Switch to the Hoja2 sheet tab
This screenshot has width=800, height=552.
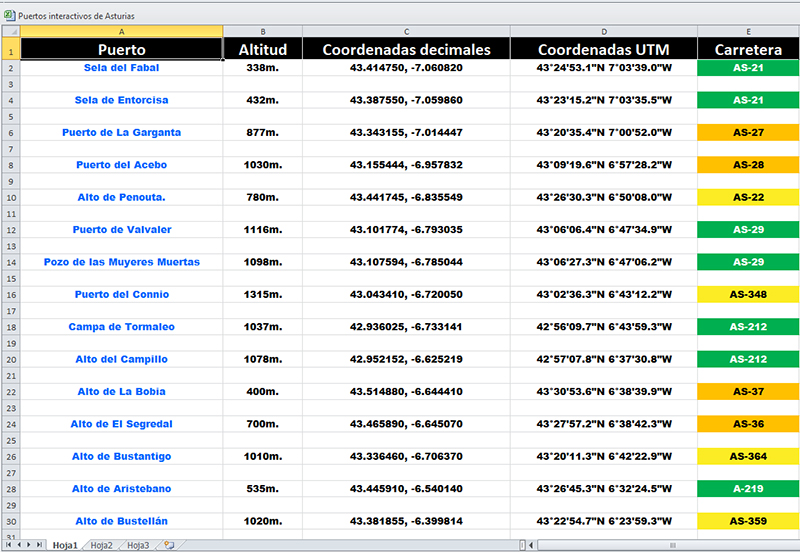pos(102,545)
